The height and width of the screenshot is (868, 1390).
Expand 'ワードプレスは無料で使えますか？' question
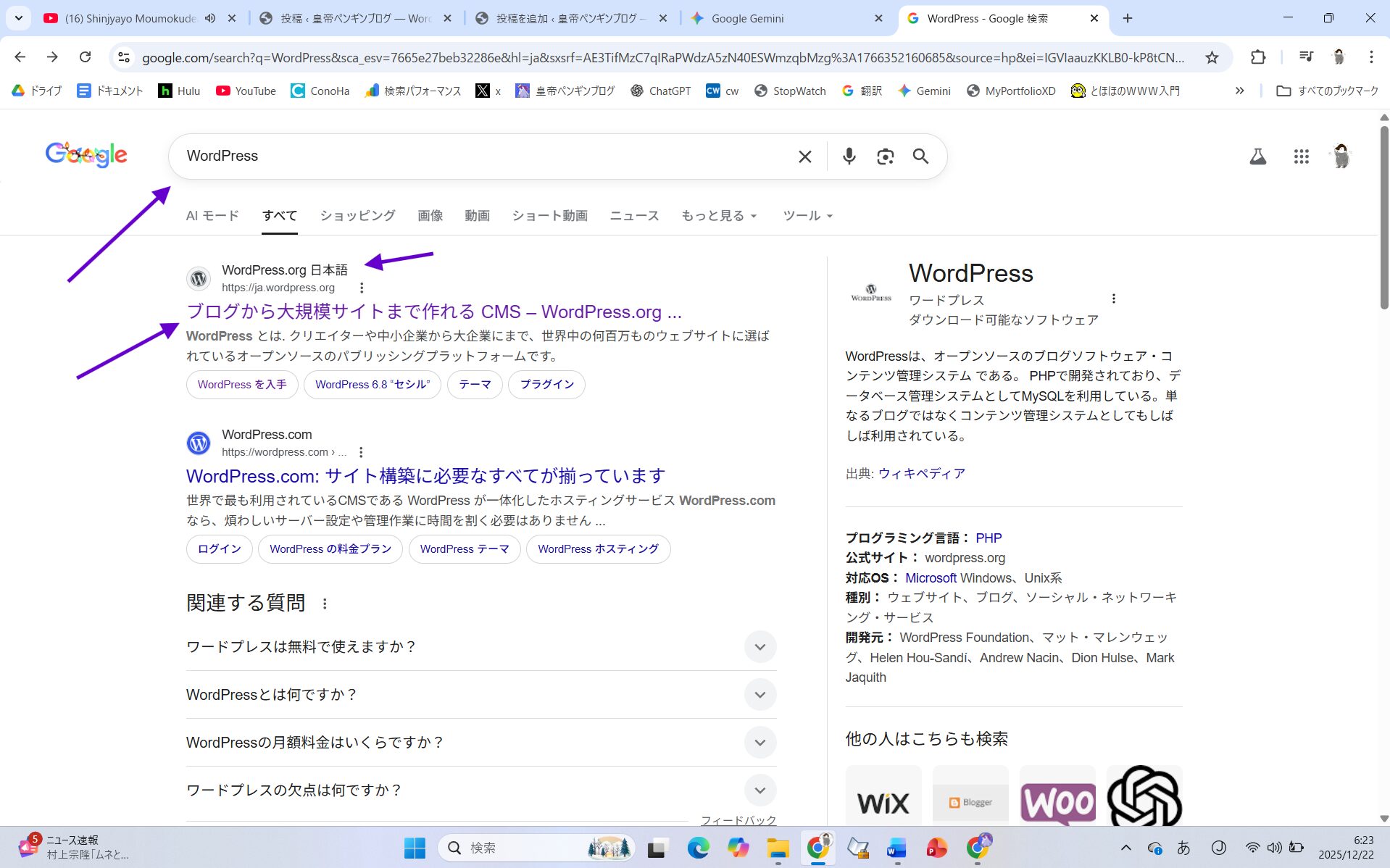tap(759, 647)
